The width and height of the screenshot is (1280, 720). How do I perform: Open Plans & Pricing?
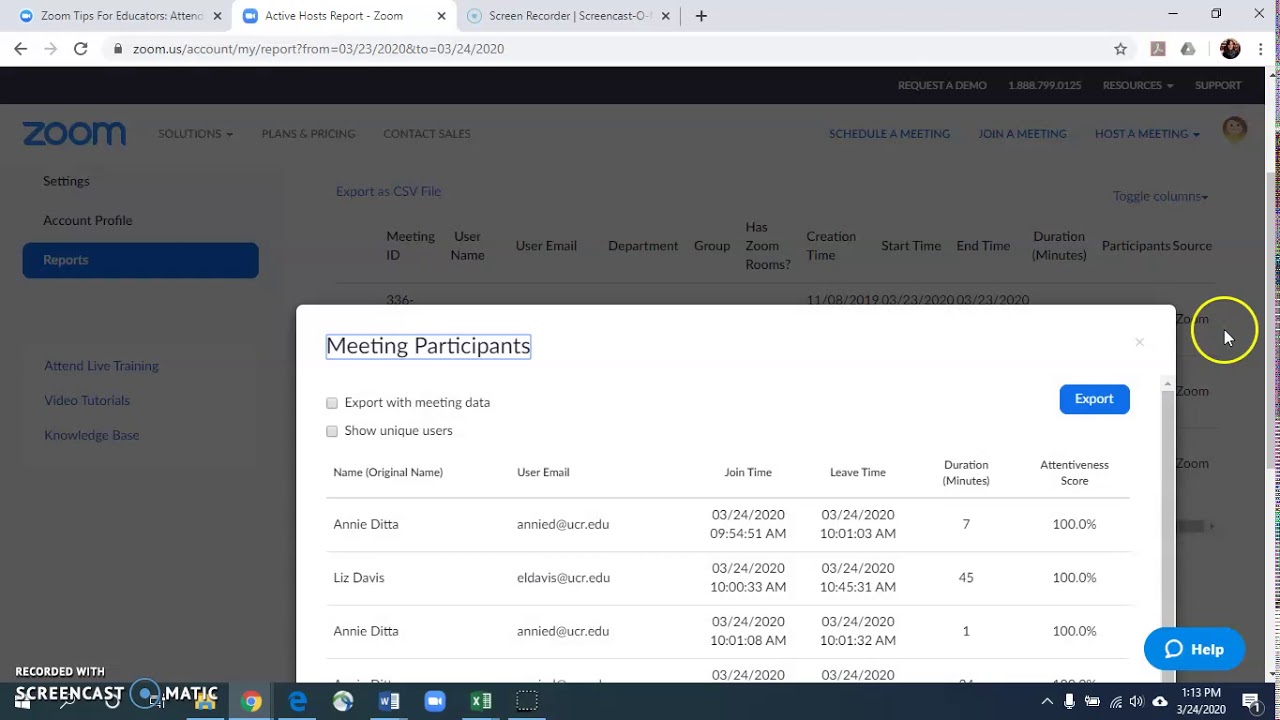[308, 134]
